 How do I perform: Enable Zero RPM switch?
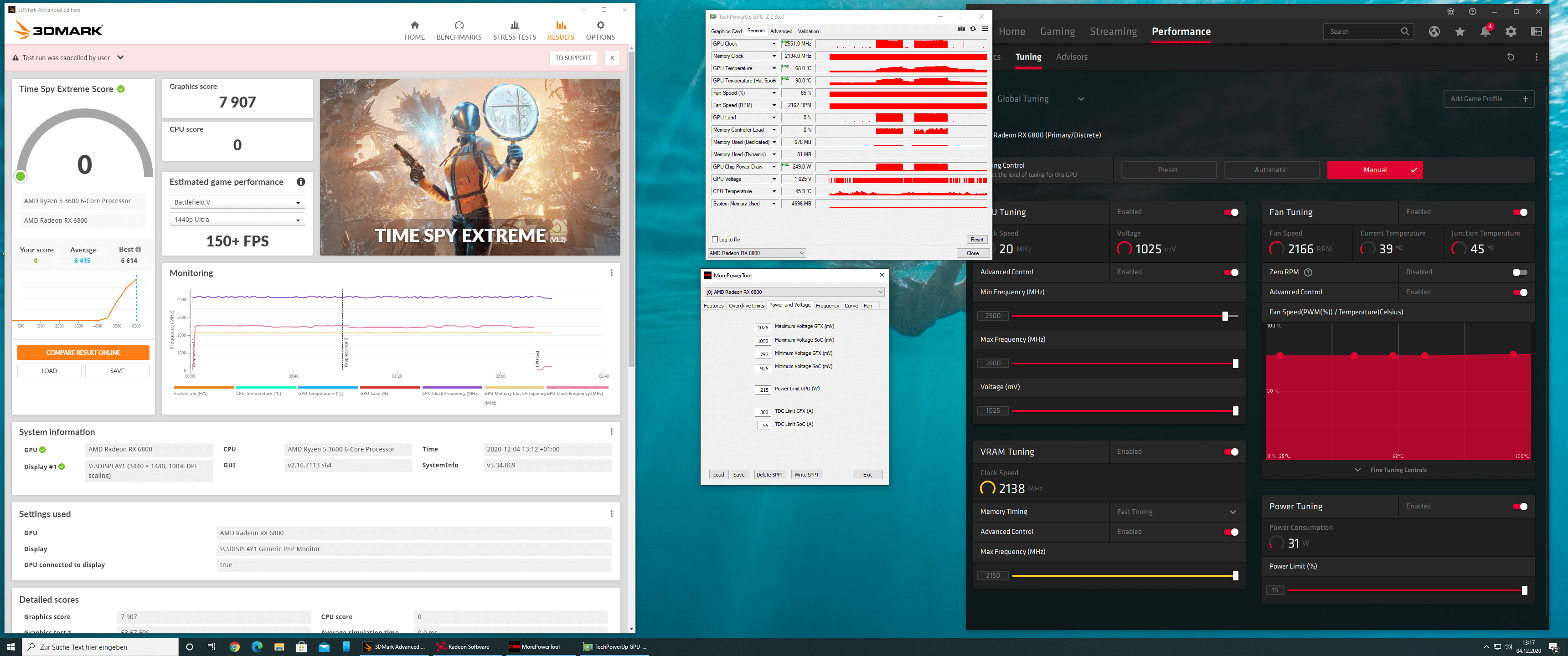click(x=1520, y=272)
